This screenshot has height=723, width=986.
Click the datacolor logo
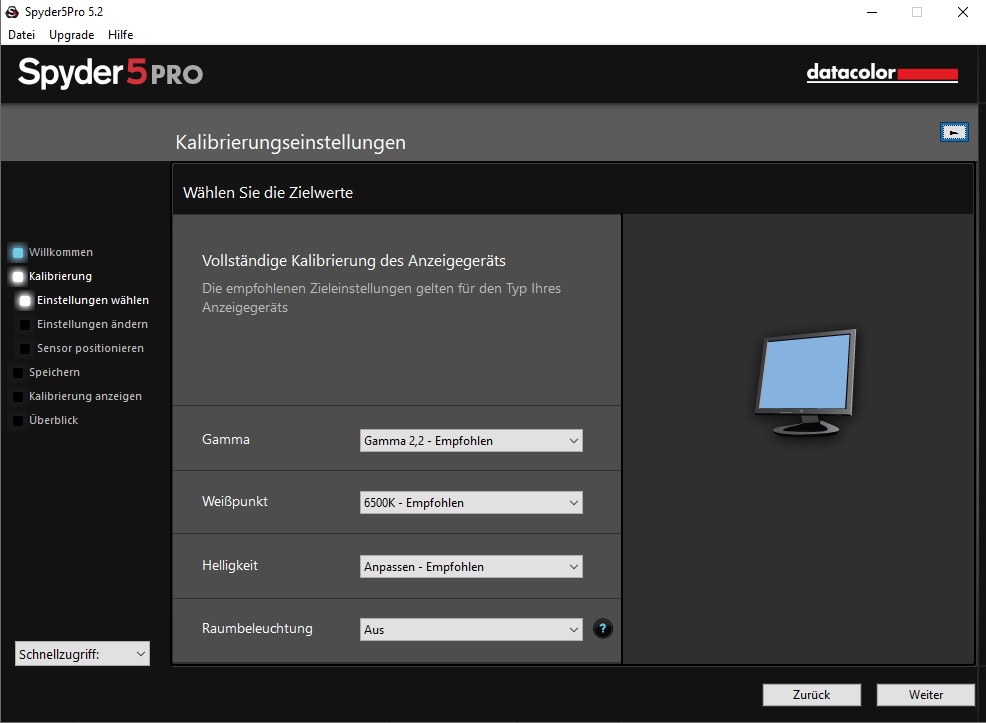pos(882,73)
